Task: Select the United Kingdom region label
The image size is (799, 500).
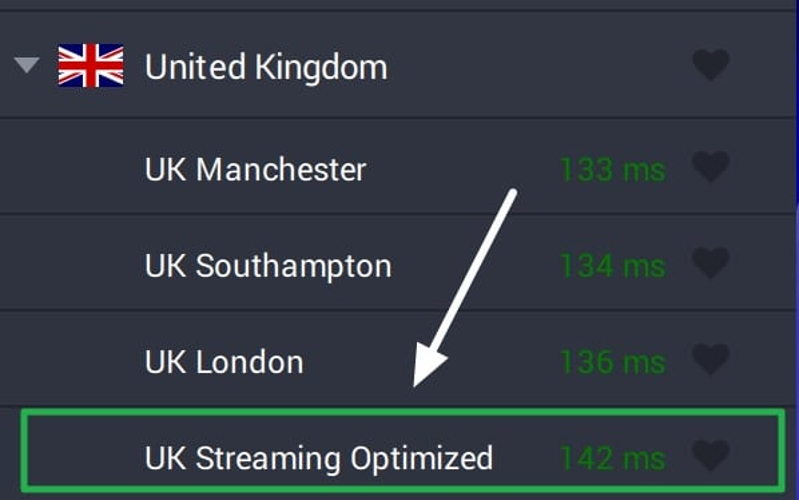Action: pyautogui.click(x=266, y=68)
